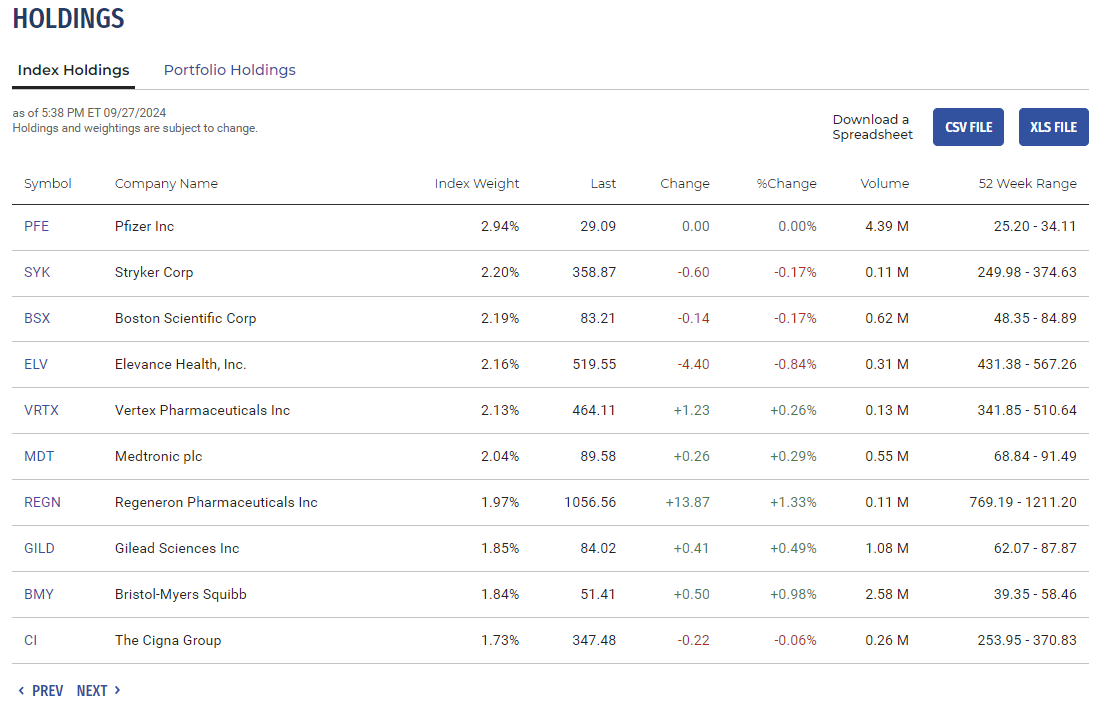
Task: Click Cigna's -0.06% percent change
Action: pos(795,640)
